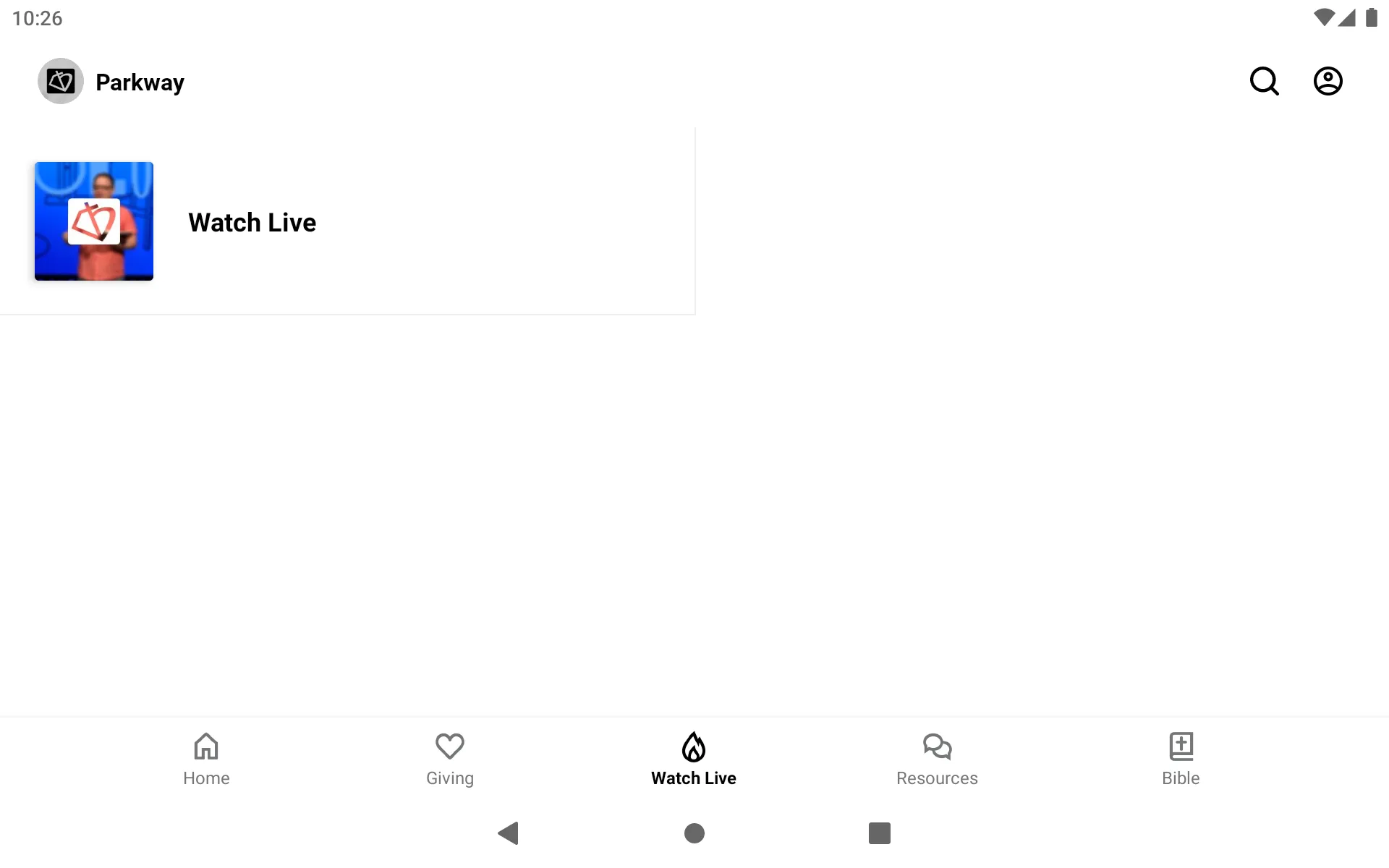Press the Android home button
The width and height of the screenshot is (1389, 868).
[694, 833]
